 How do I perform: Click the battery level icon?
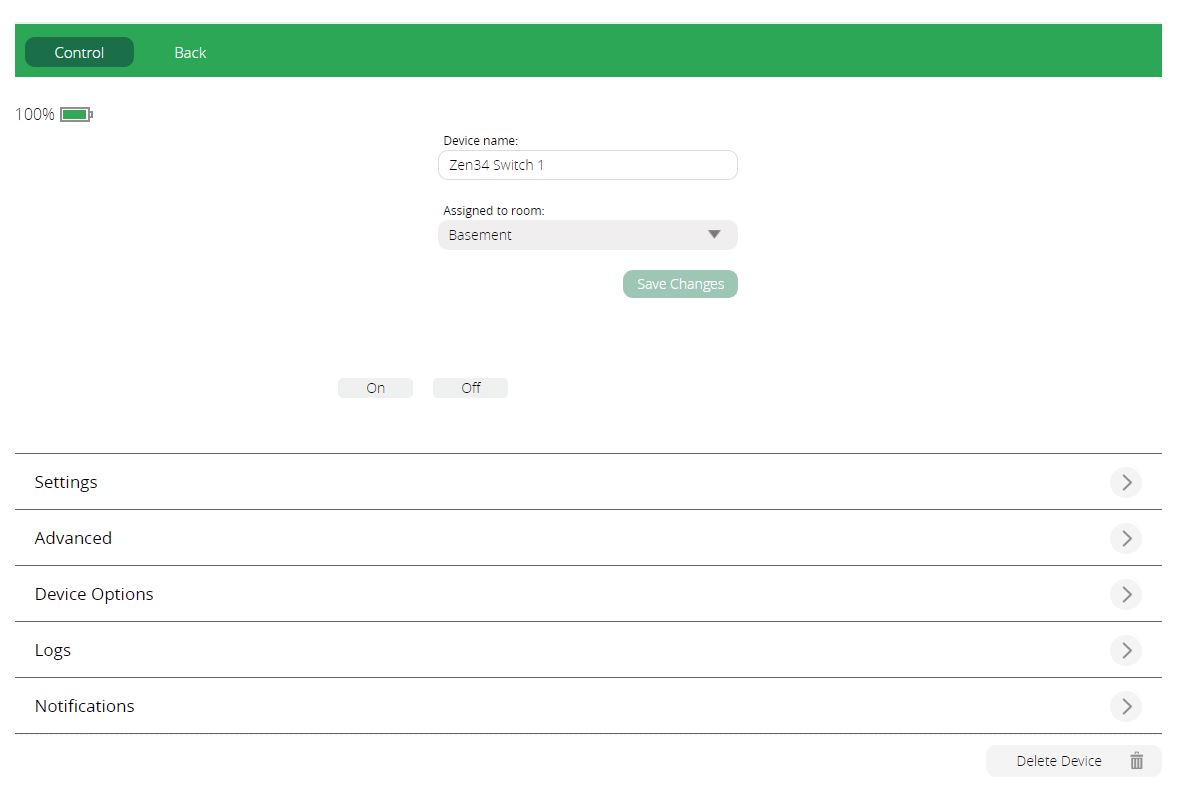click(76, 114)
